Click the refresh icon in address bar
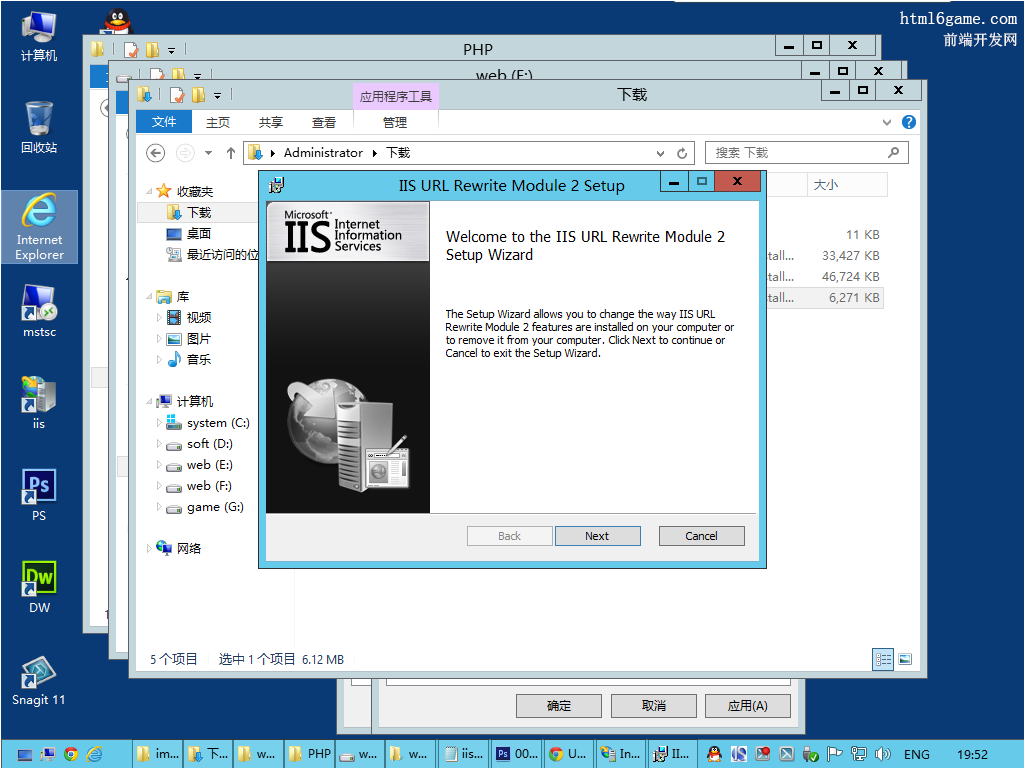1024x768 pixels. [x=682, y=153]
